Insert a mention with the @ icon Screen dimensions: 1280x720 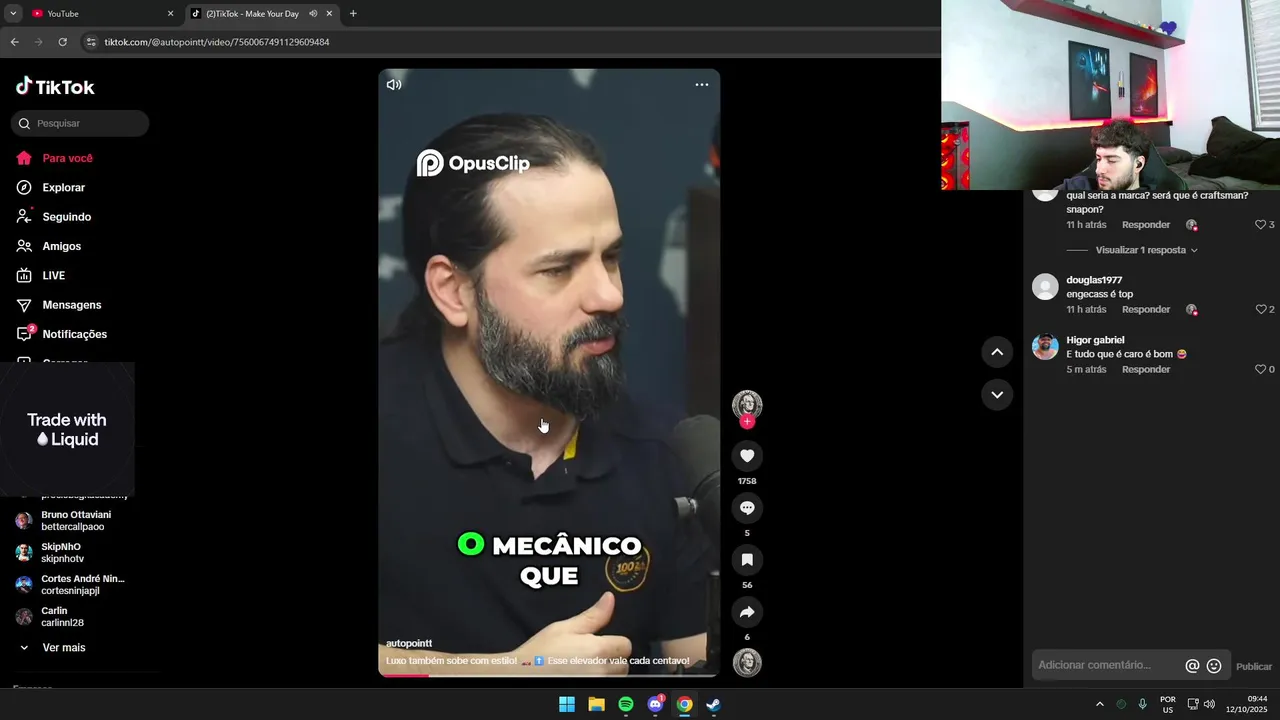coord(1192,666)
